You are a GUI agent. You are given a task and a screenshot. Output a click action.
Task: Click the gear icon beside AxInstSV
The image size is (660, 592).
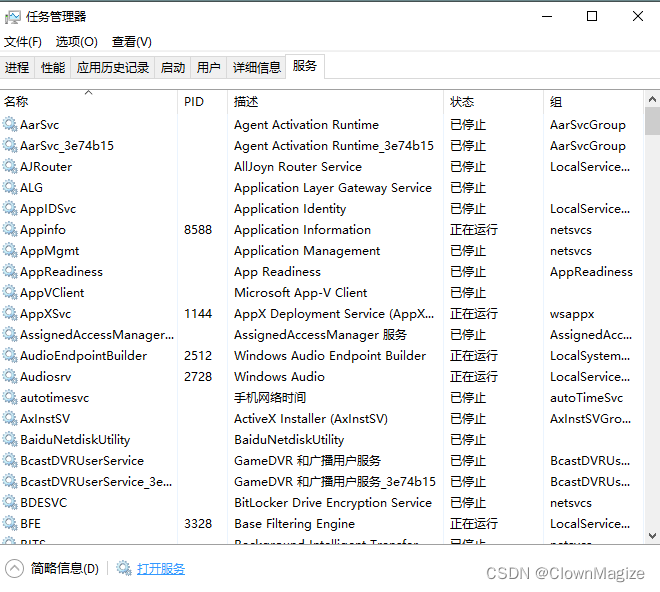pyautogui.click(x=10, y=419)
